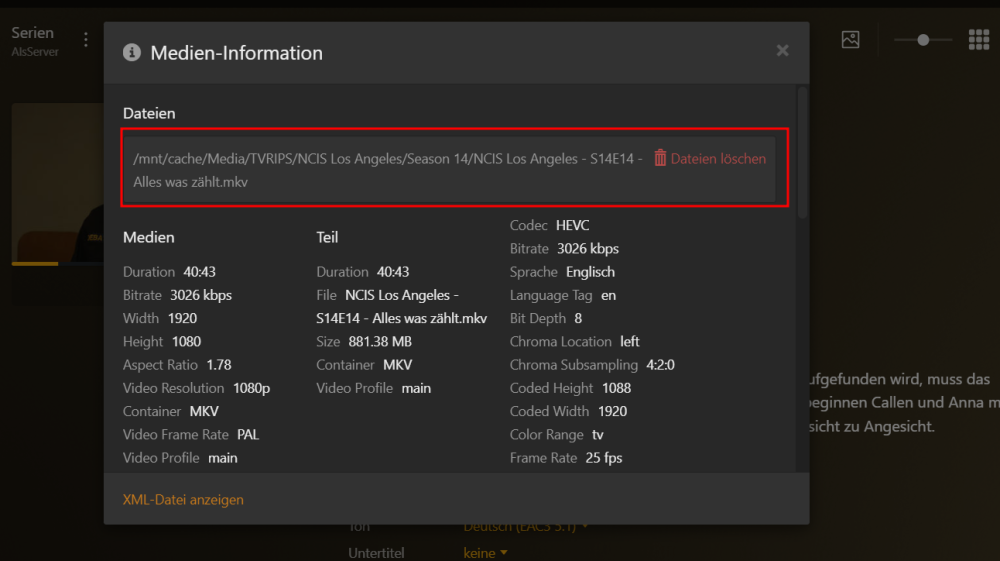
Task: Click the trash icon for Dateien löschen
Action: click(x=660, y=158)
